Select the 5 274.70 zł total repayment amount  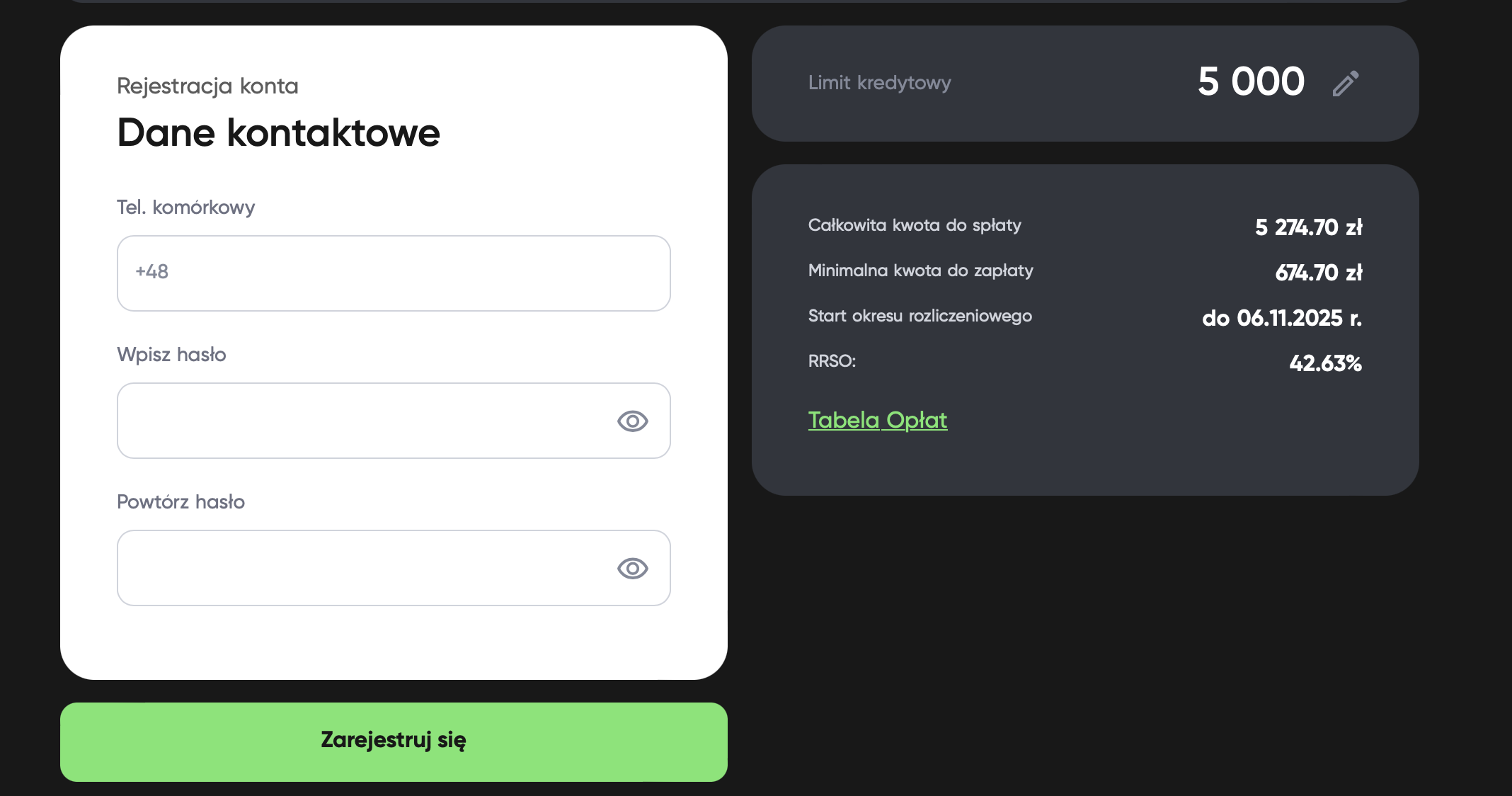[1308, 227]
